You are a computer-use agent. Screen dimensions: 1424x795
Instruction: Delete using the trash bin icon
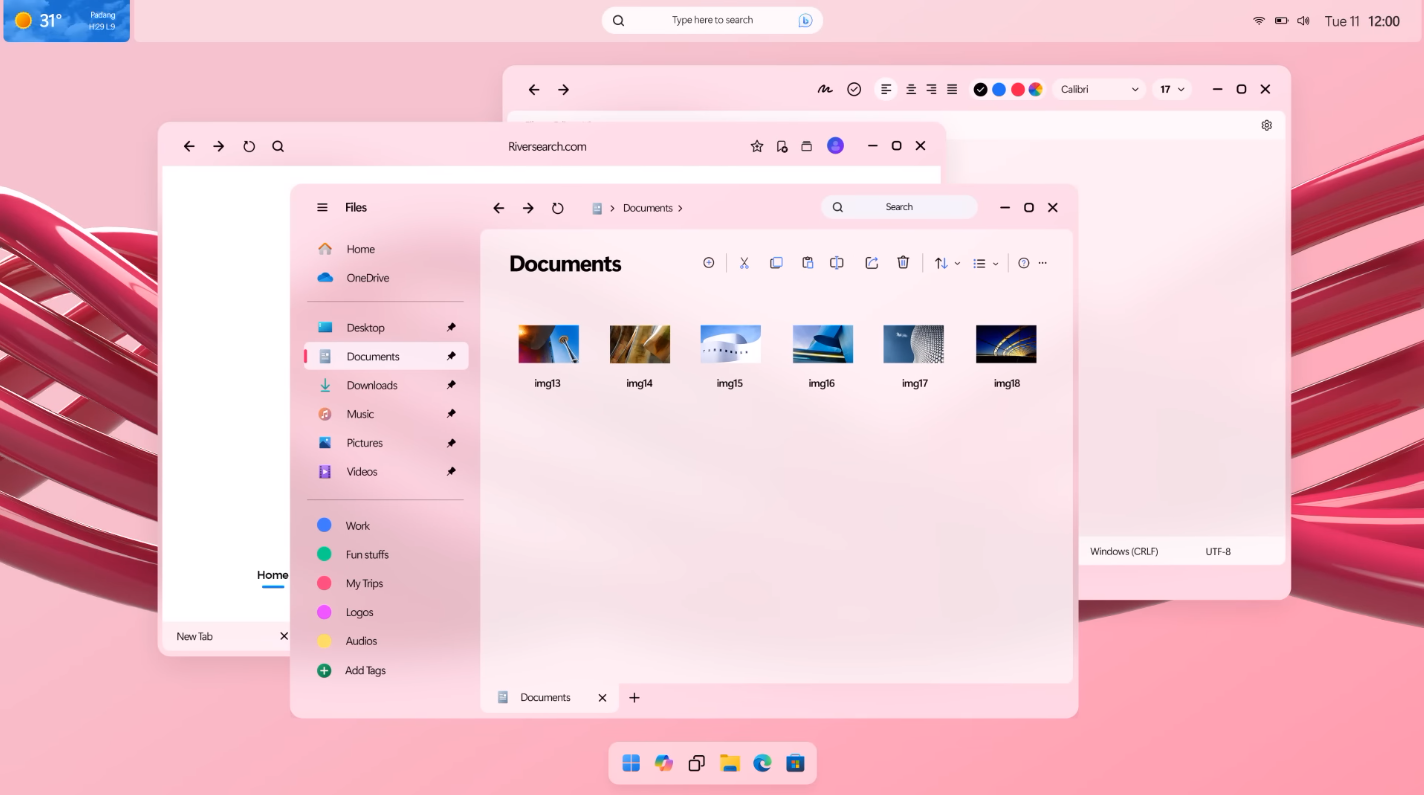pyautogui.click(x=903, y=263)
